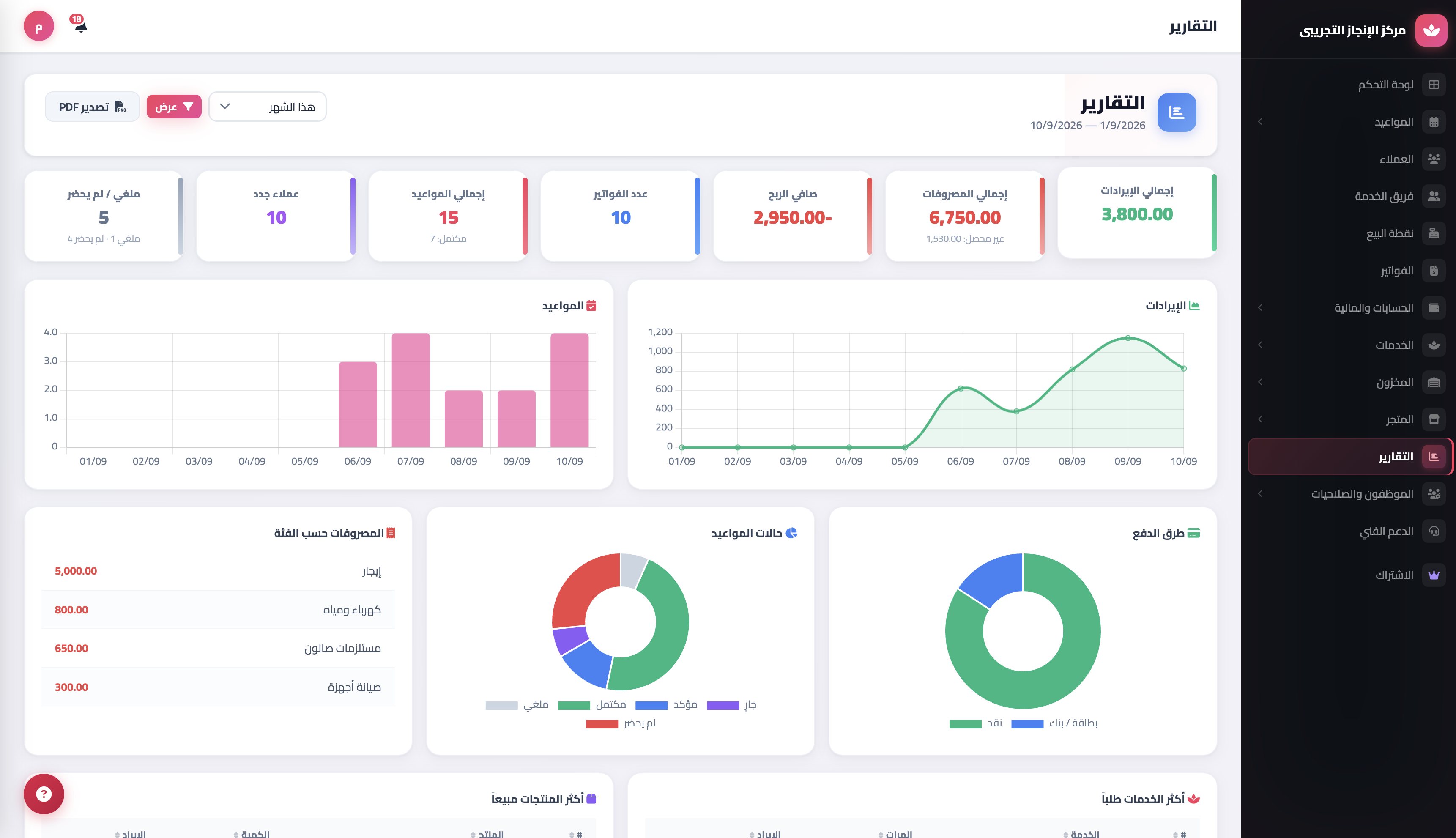Open the user avatar menu
The height and width of the screenshot is (838, 1456).
[38, 26]
